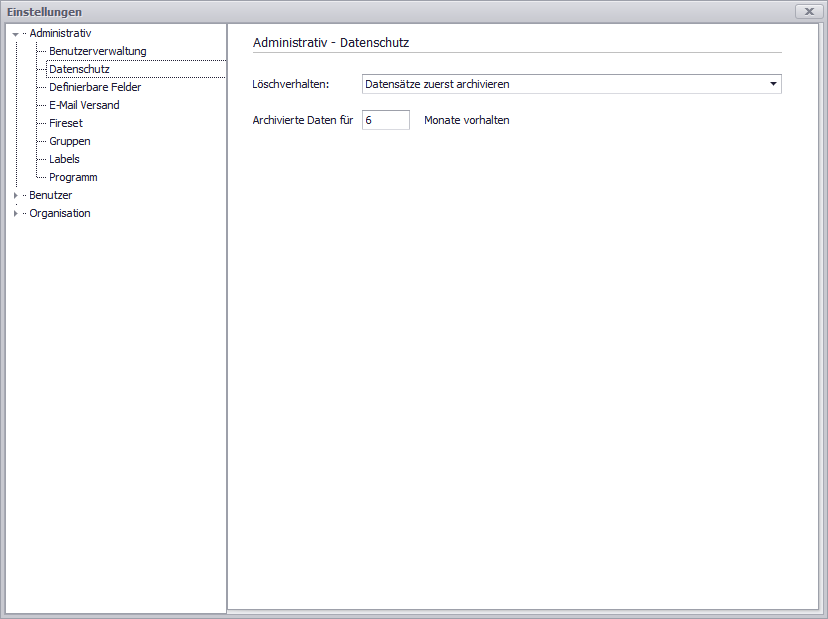
Task: Open the Programm settings entry
Action: [x=73, y=177]
